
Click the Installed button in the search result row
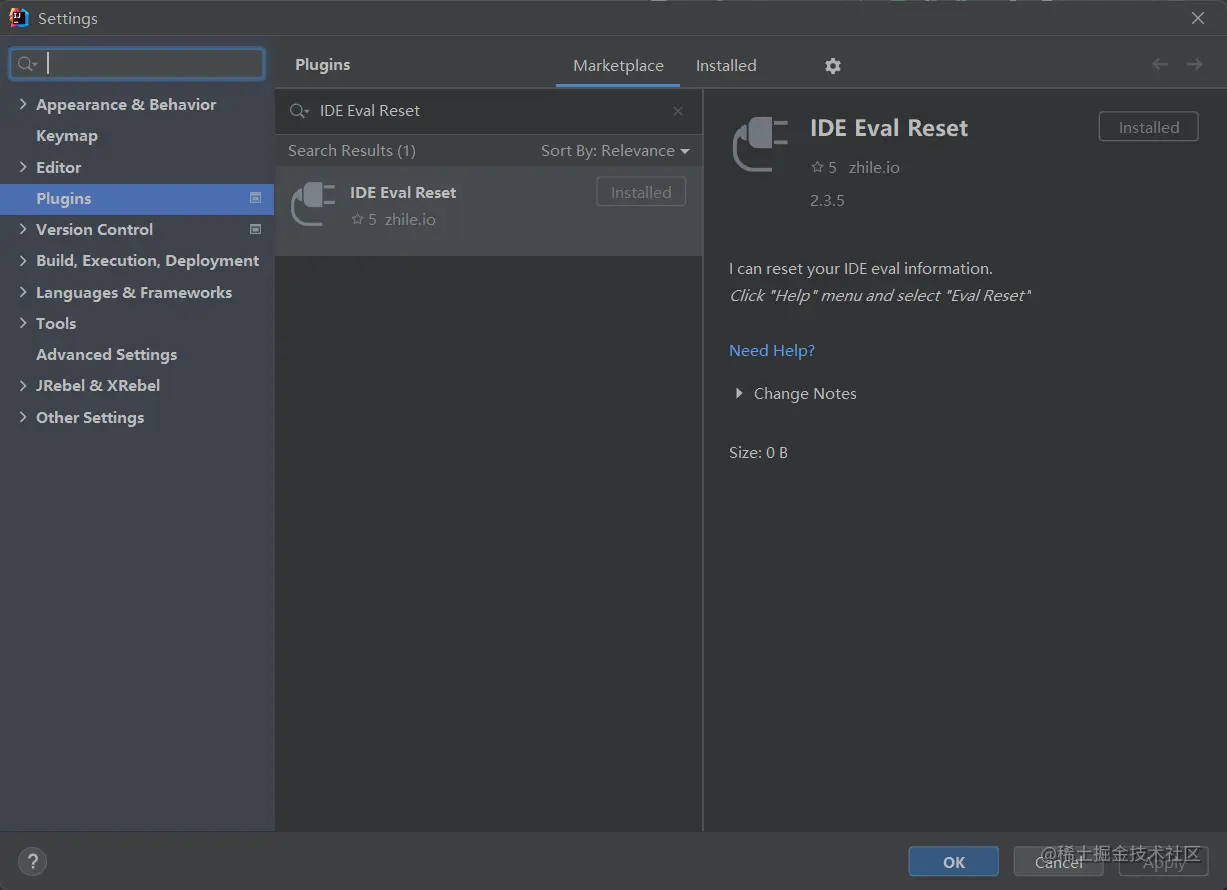click(x=641, y=192)
